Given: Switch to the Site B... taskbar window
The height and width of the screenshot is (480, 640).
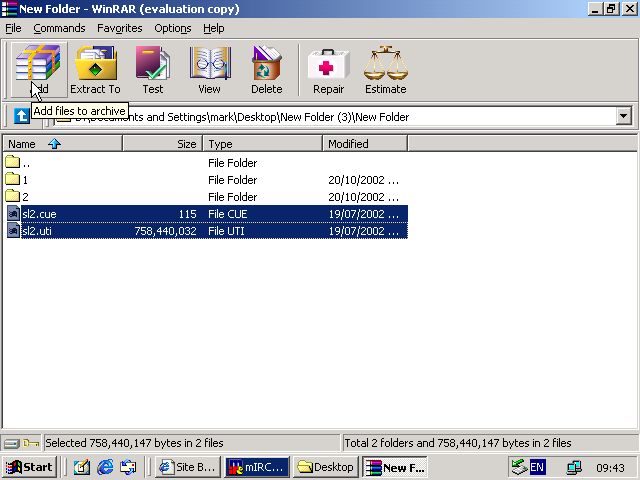Looking at the screenshot, I should [188, 467].
